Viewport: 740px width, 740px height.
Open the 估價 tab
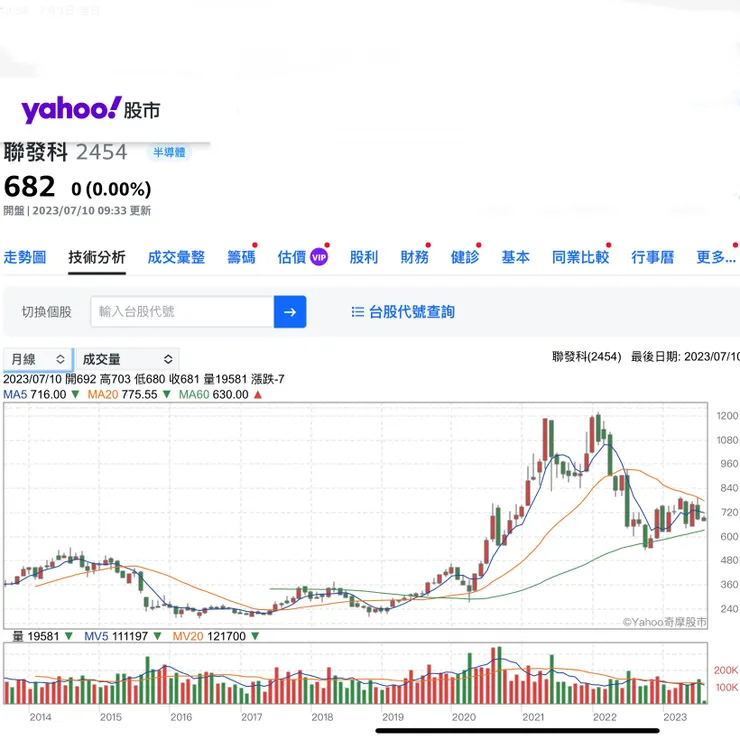tap(292, 258)
